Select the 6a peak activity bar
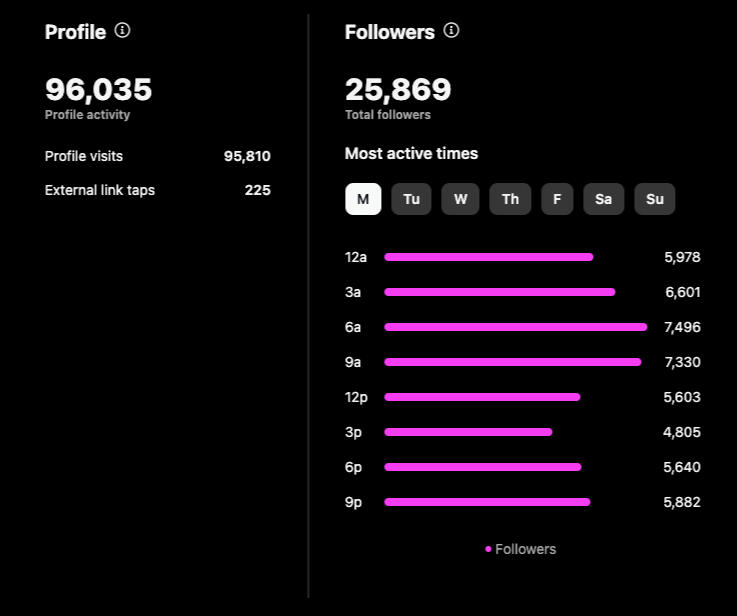The image size is (737, 616). (516, 327)
